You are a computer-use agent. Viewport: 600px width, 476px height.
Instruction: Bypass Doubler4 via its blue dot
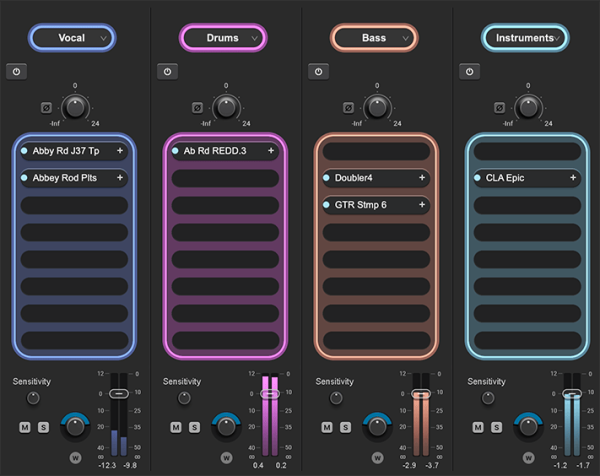(x=326, y=178)
